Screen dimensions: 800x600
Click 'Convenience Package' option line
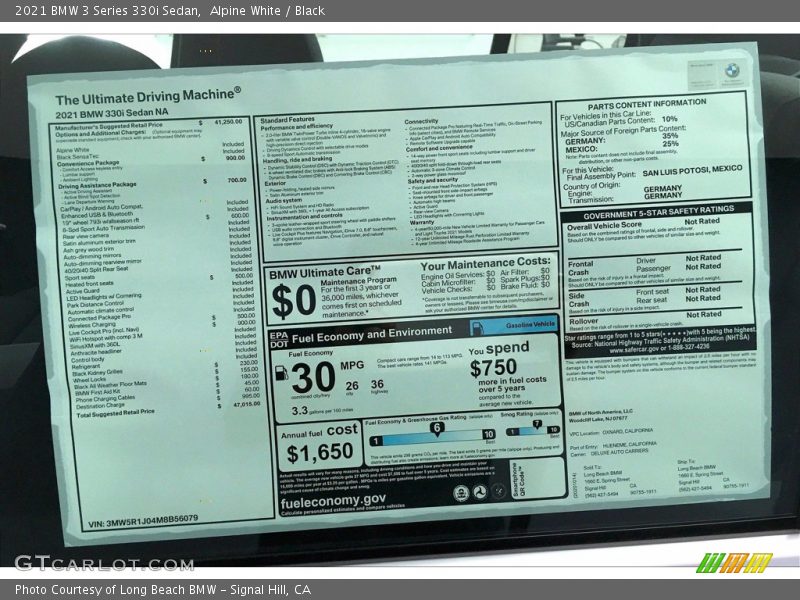pyautogui.click(x=88, y=163)
